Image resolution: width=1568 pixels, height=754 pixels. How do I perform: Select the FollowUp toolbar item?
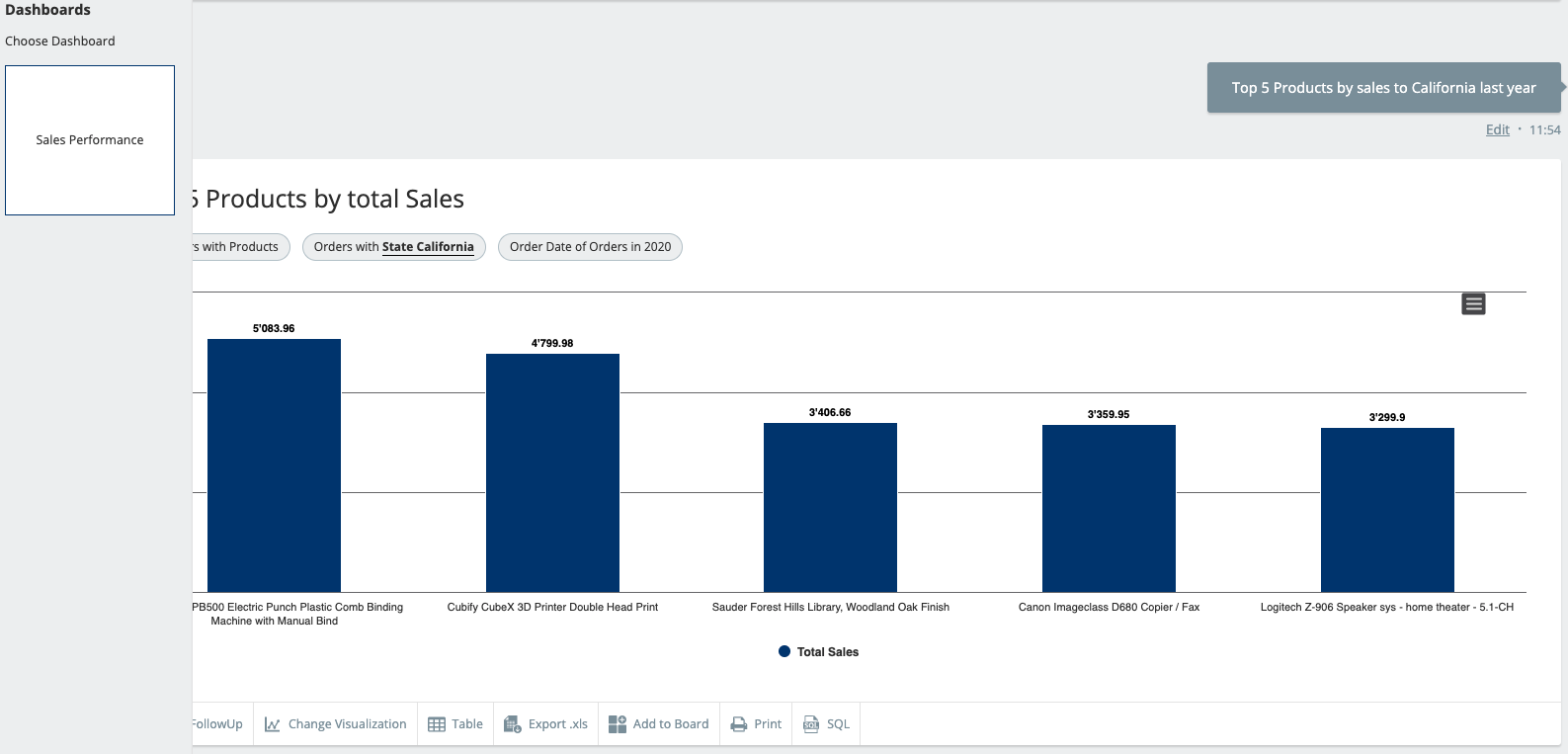click(218, 724)
